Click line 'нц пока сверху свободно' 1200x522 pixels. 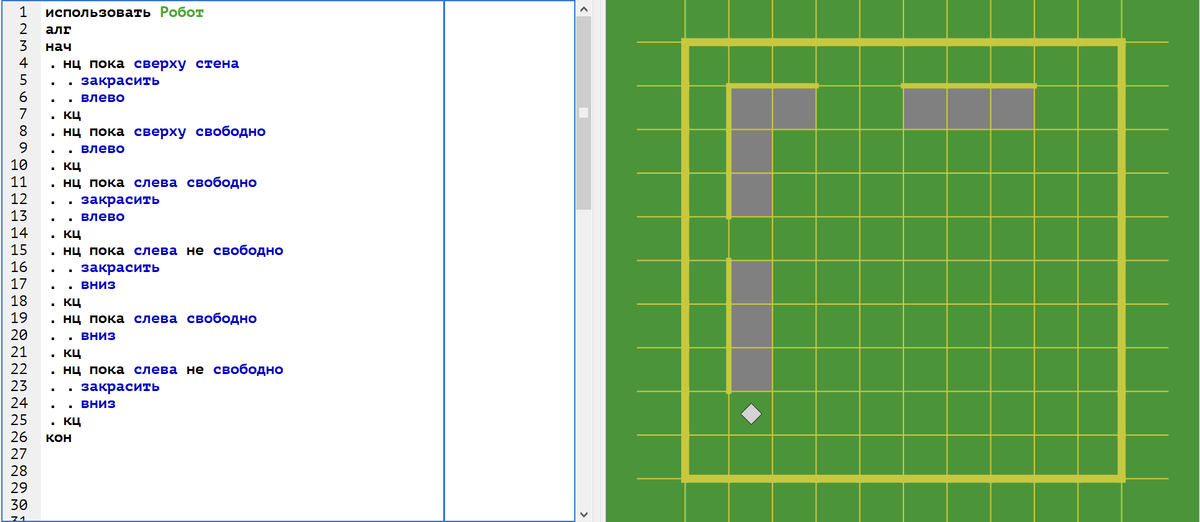[164, 131]
